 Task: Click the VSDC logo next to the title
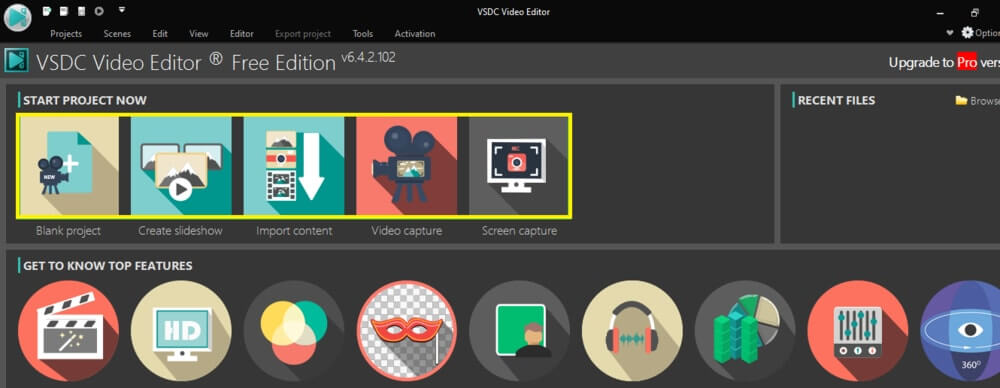pyautogui.click(x=17, y=60)
